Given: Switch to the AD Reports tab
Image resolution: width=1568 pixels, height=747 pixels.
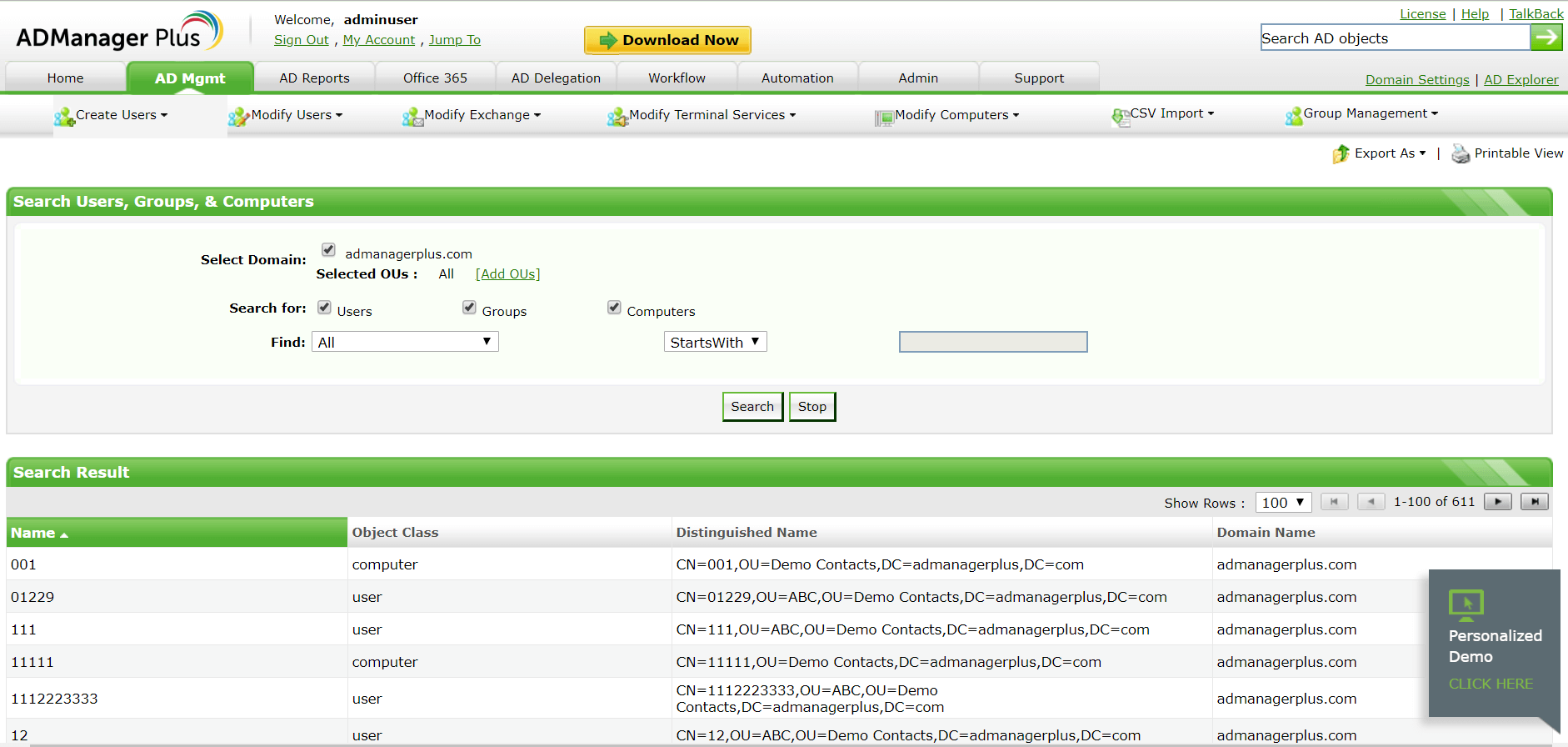Looking at the screenshot, I should tap(315, 78).
